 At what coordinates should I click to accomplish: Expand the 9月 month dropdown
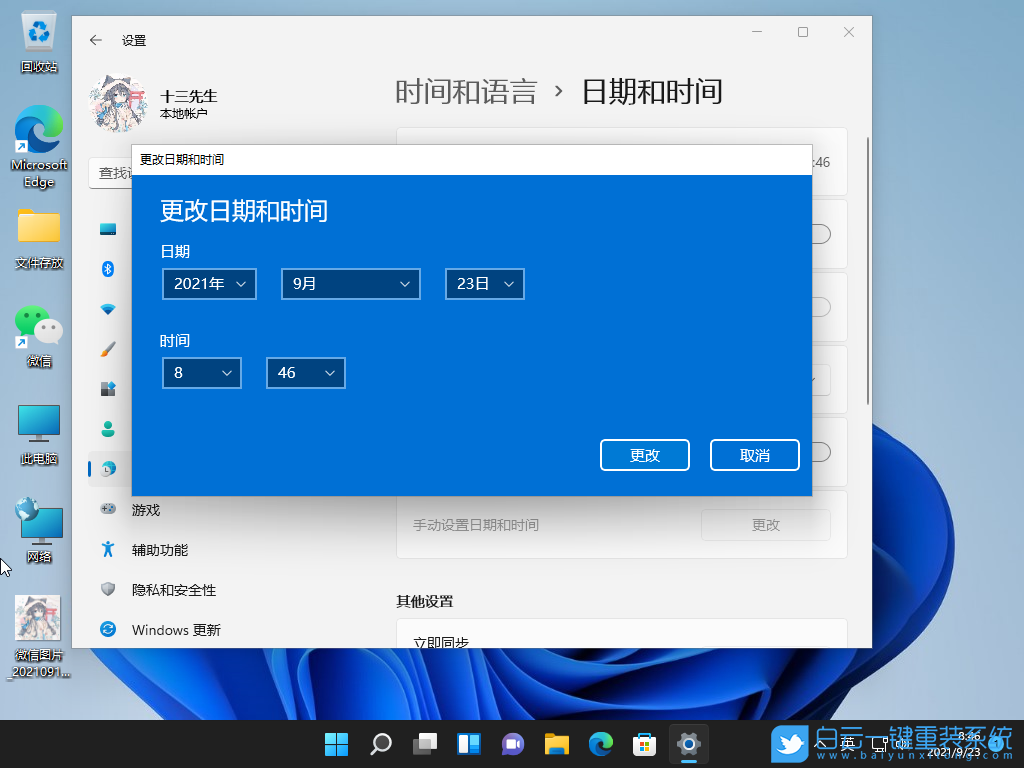[x=350, y=284]
